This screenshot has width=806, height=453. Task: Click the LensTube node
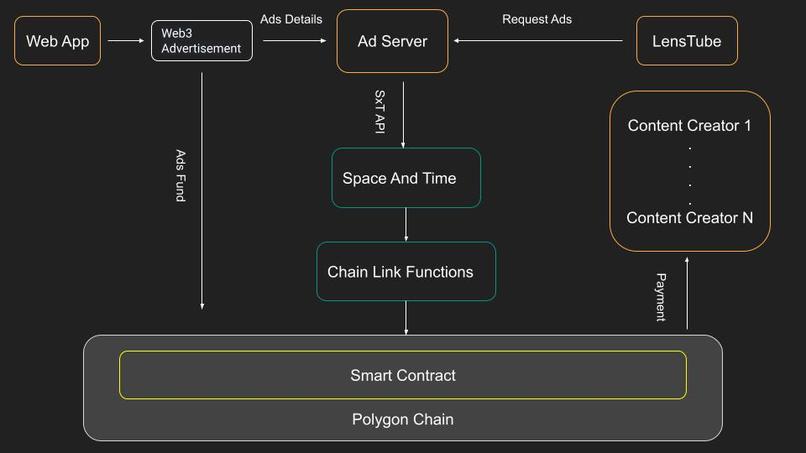click(687, 41)
